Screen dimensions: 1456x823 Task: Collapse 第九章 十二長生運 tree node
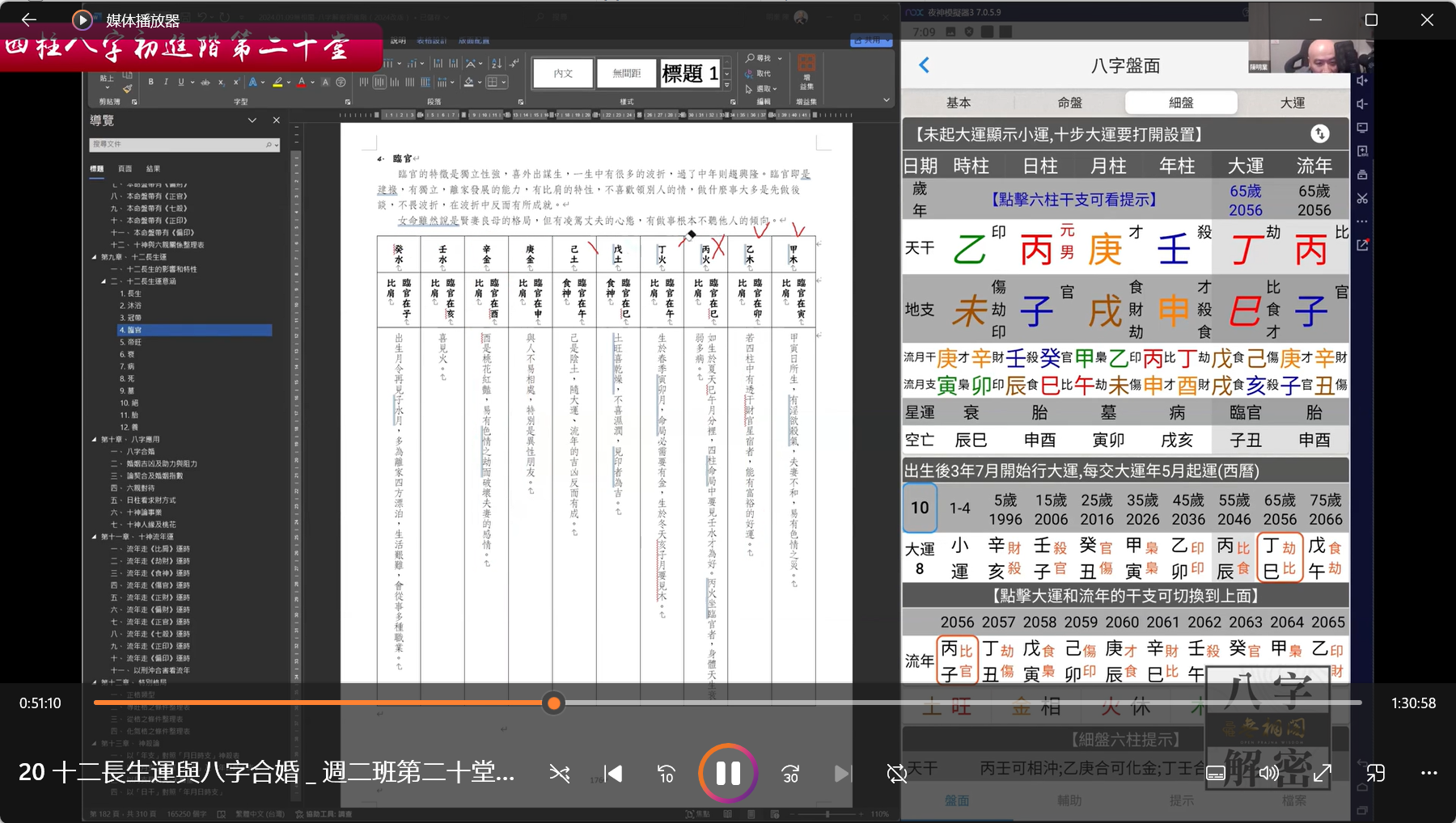[94, 257]
